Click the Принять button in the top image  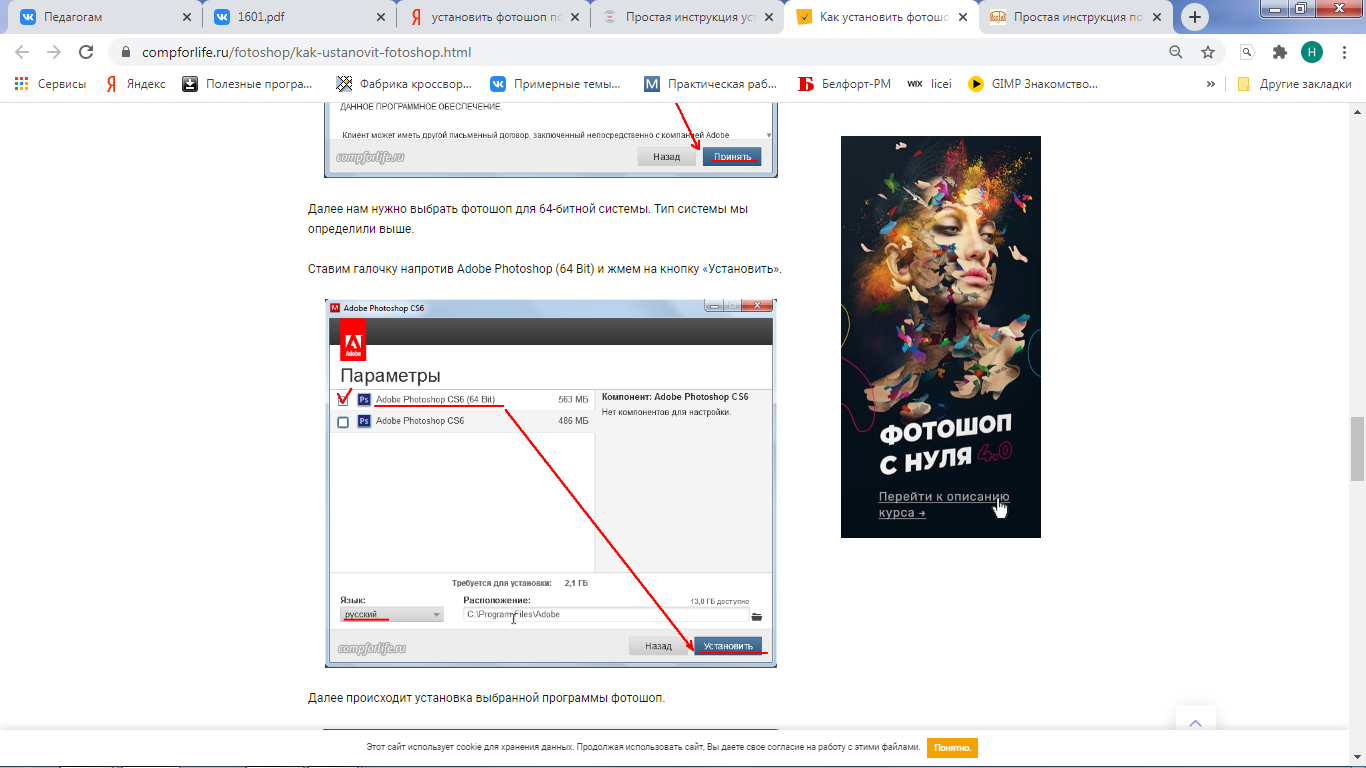[732, 156]
